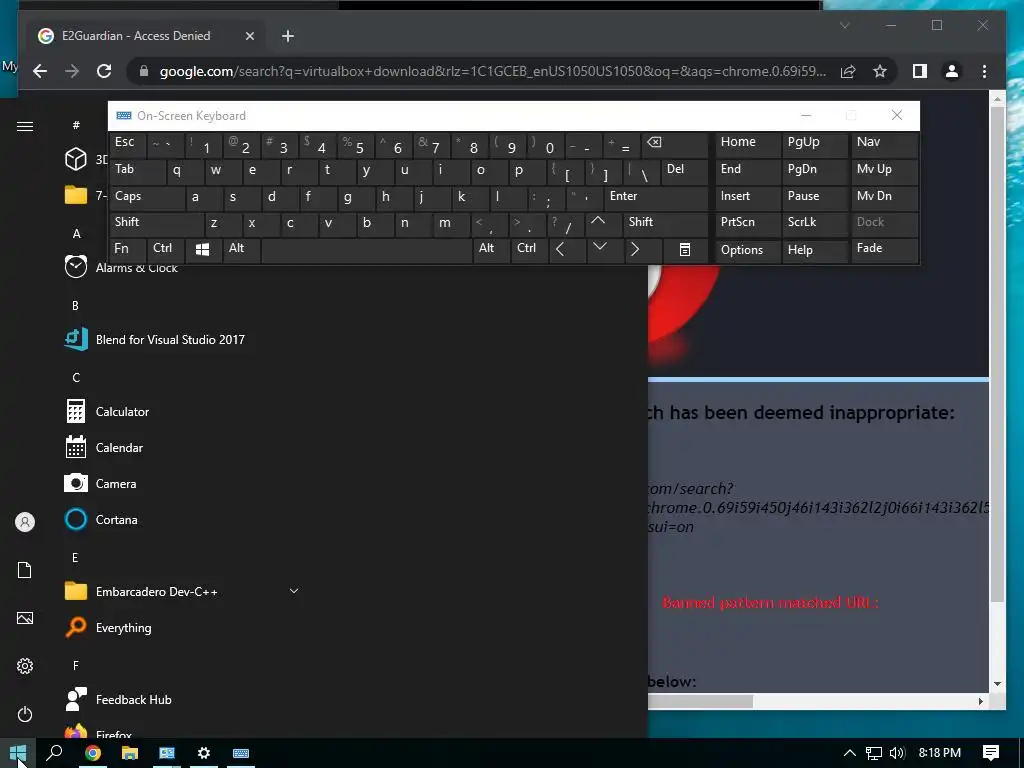Viewport: 1024px width, 768px height.
Task: Open Feedback Hub from Start menu
Action: (x=182, y=699)
